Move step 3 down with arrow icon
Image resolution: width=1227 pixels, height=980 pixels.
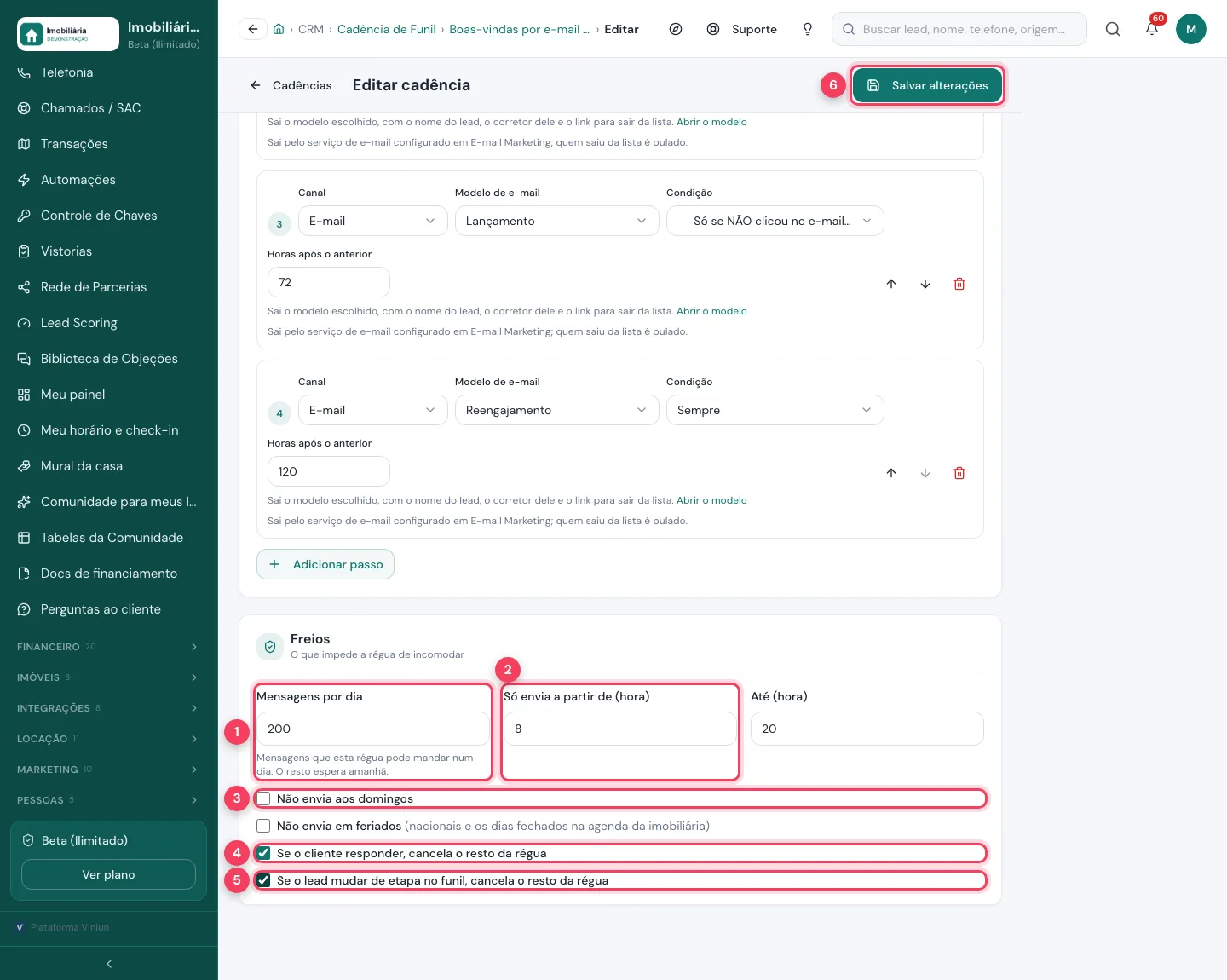[925, 284]
